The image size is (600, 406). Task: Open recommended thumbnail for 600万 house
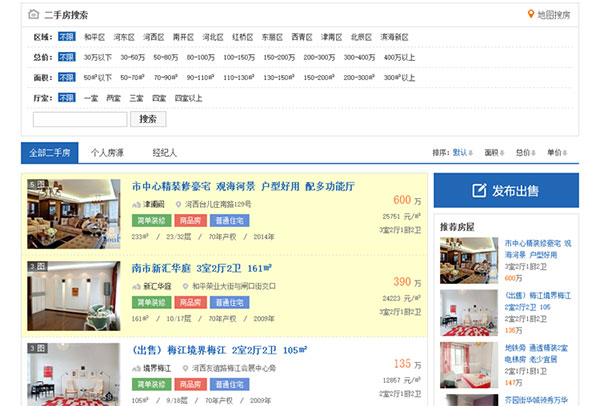(x=469, y=261)
